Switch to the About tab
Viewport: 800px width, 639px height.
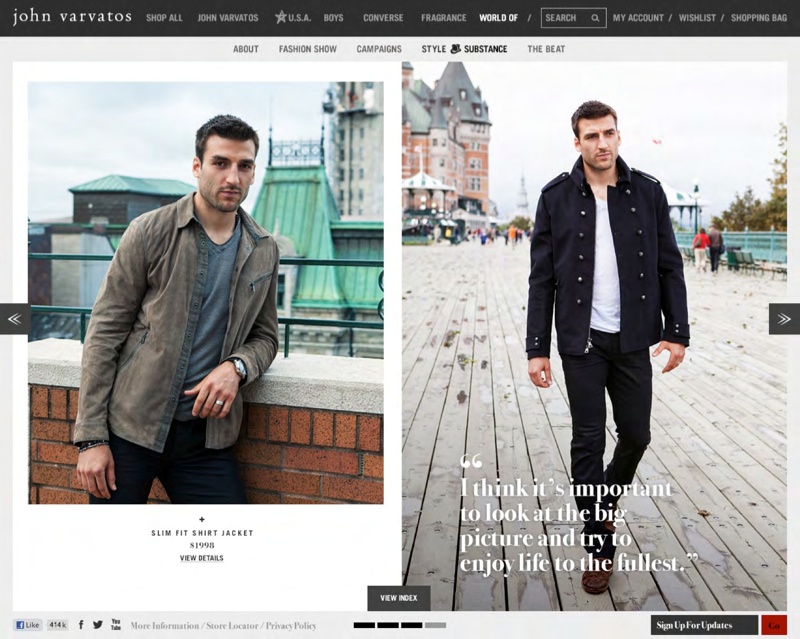[x=245, y=49]
